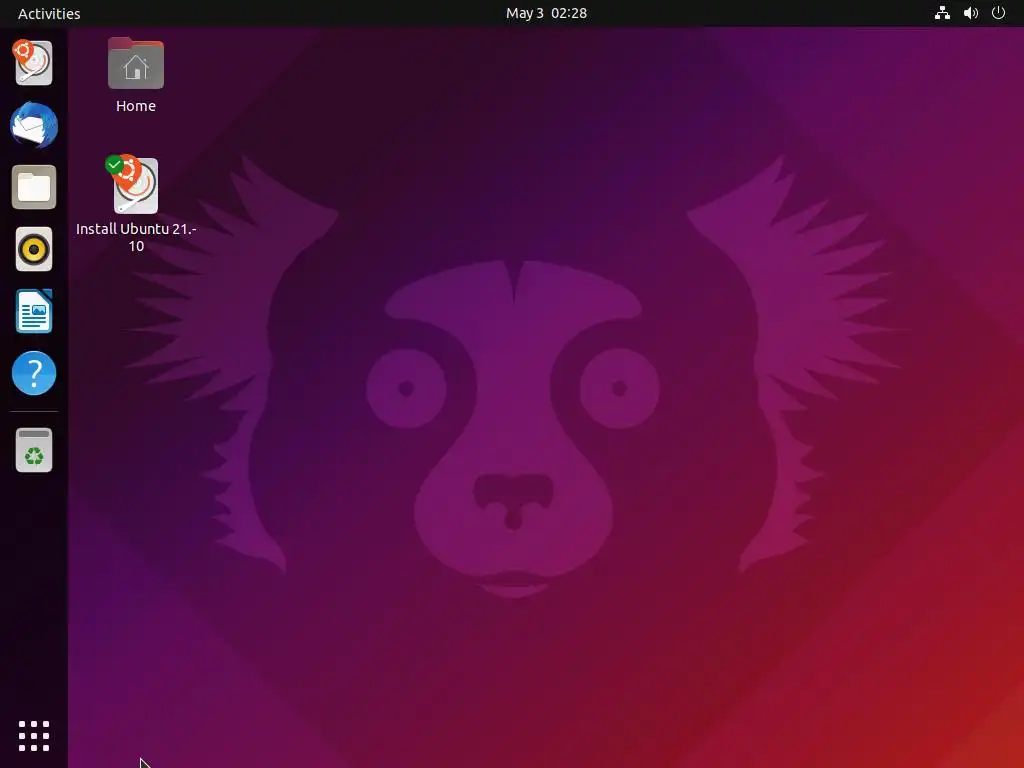Open the Activities overview
Image resolution: width=1024 pixels, height=768 pixels.
coord(49,13)
